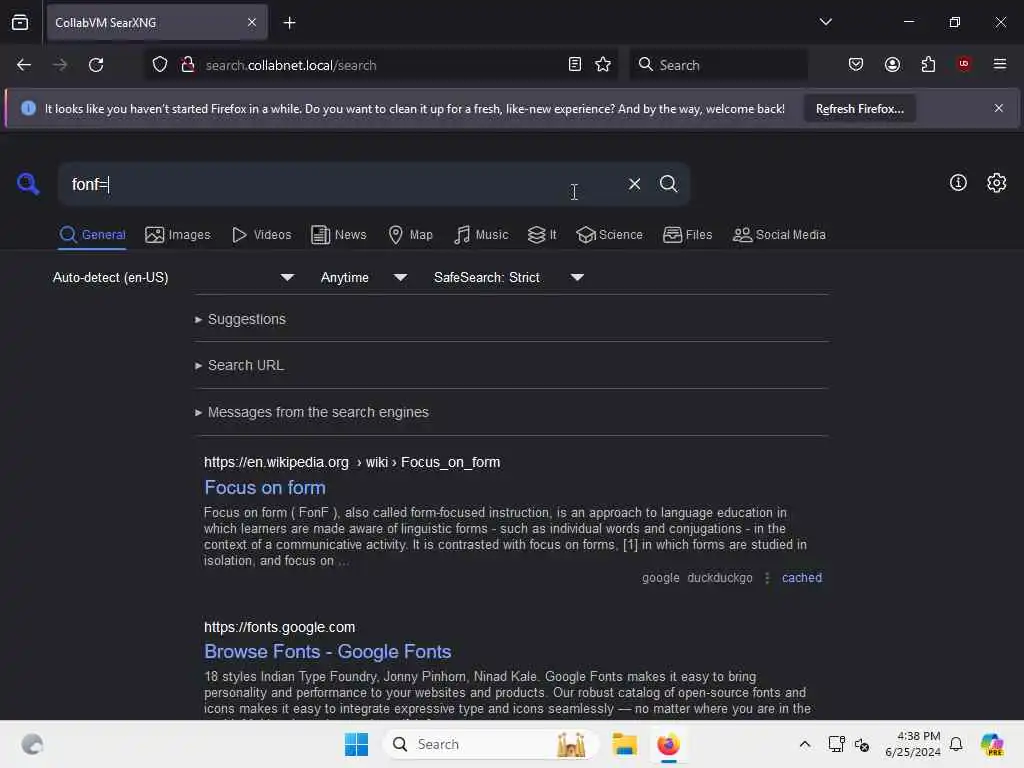The height and width of the screenshot is (768, 1024).
Task: Switch to the Music category
Action: 481,235
